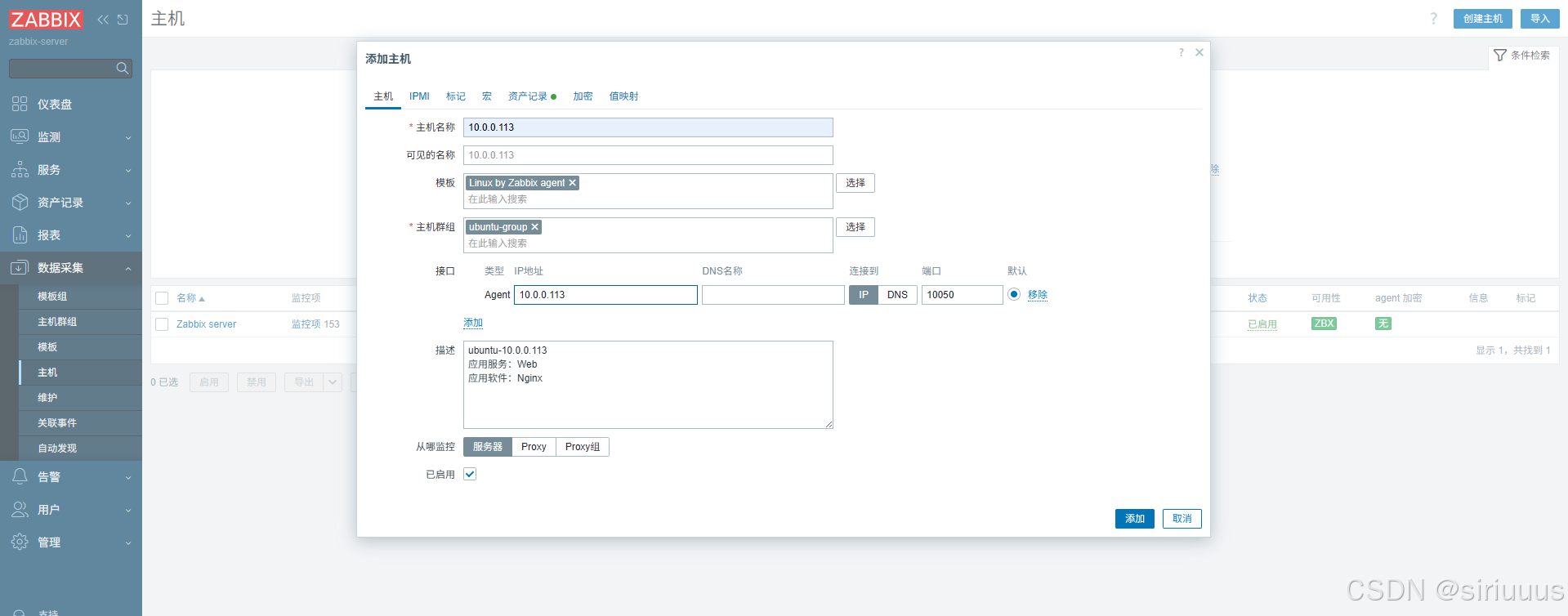Screen dimensions: 1568x616
Task: Select Proxy monitoring option
Action: (x=534, y=447)
